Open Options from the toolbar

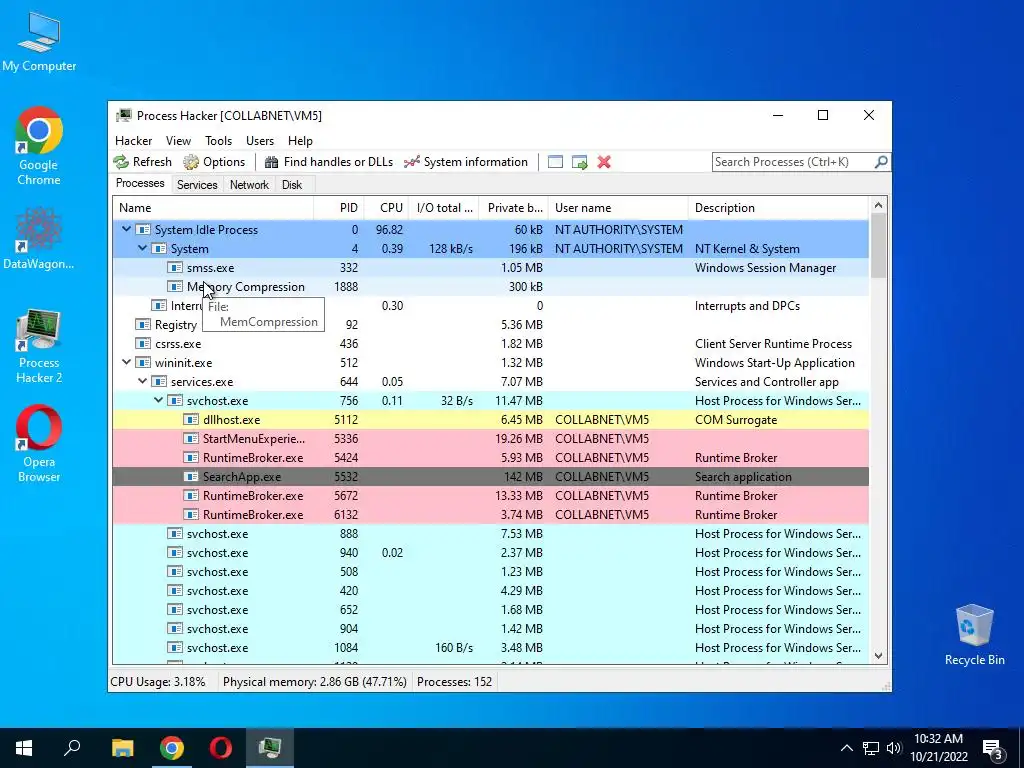pyautogui.click(x=214, y=162)
